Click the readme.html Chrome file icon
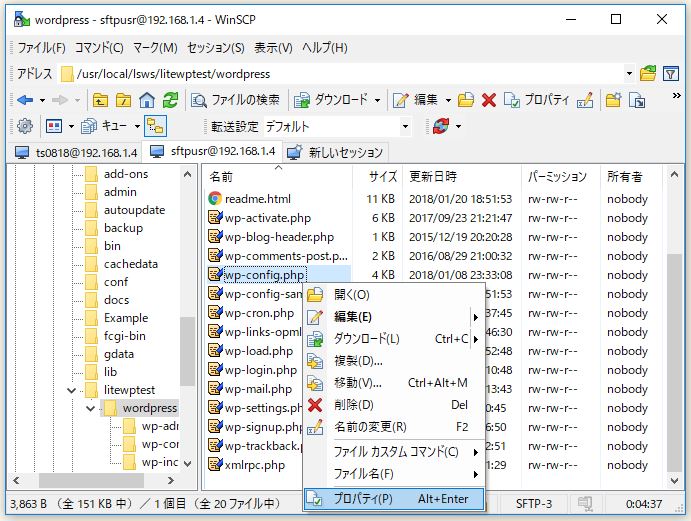The image size is (691, 521). [215, 199]
